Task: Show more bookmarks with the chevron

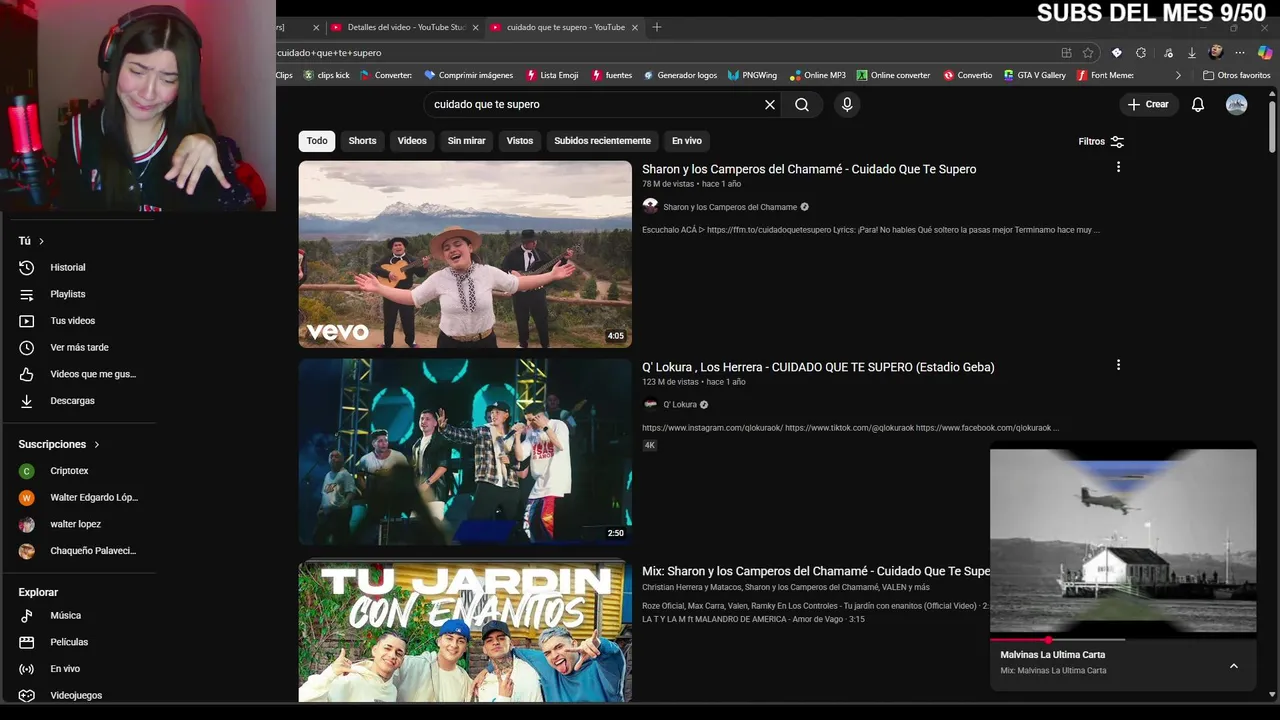Action: coord(1178,75)
